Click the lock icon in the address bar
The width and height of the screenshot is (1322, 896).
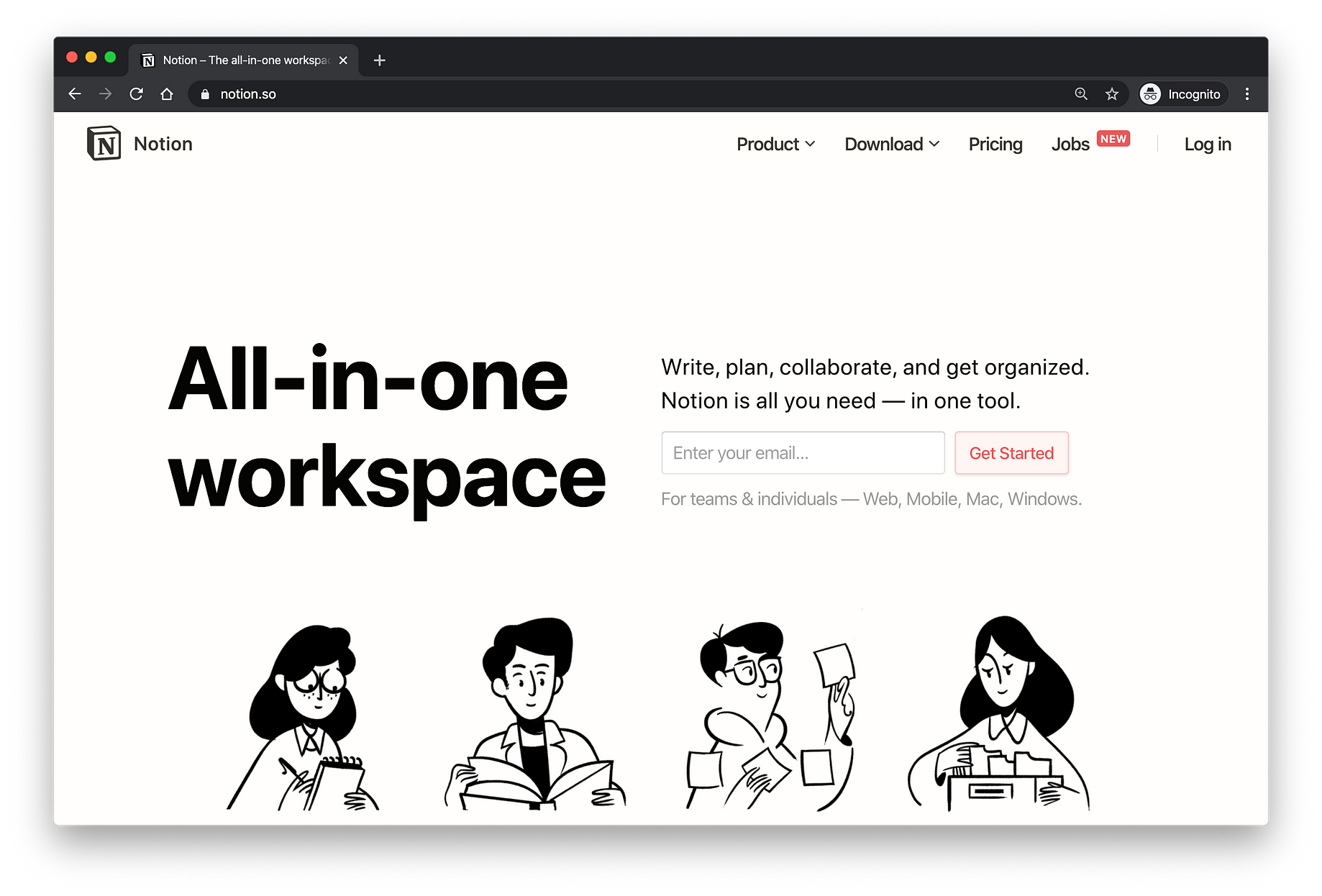[205, 94]
